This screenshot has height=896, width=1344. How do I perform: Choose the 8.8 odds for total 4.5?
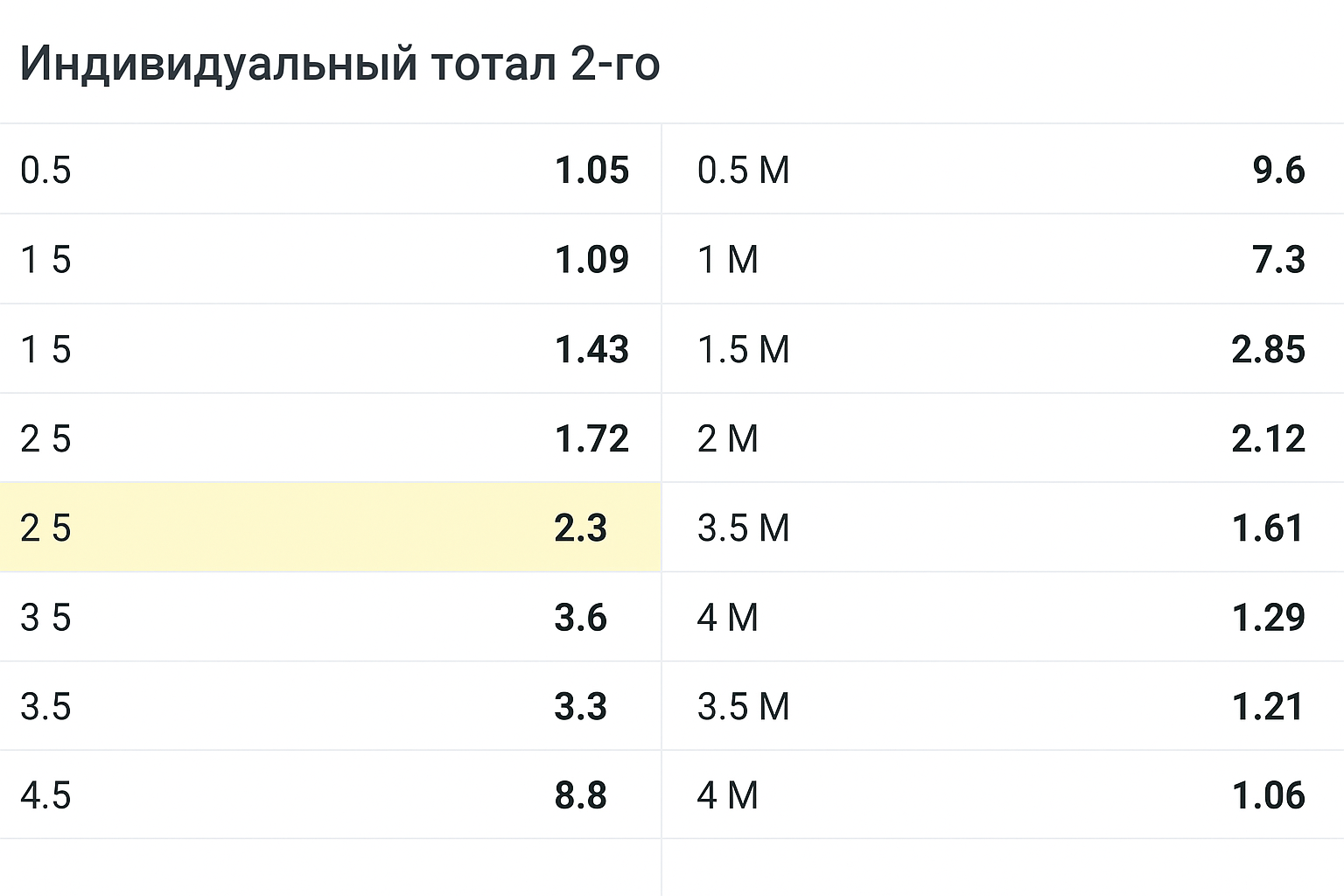(x=580, y=796)
